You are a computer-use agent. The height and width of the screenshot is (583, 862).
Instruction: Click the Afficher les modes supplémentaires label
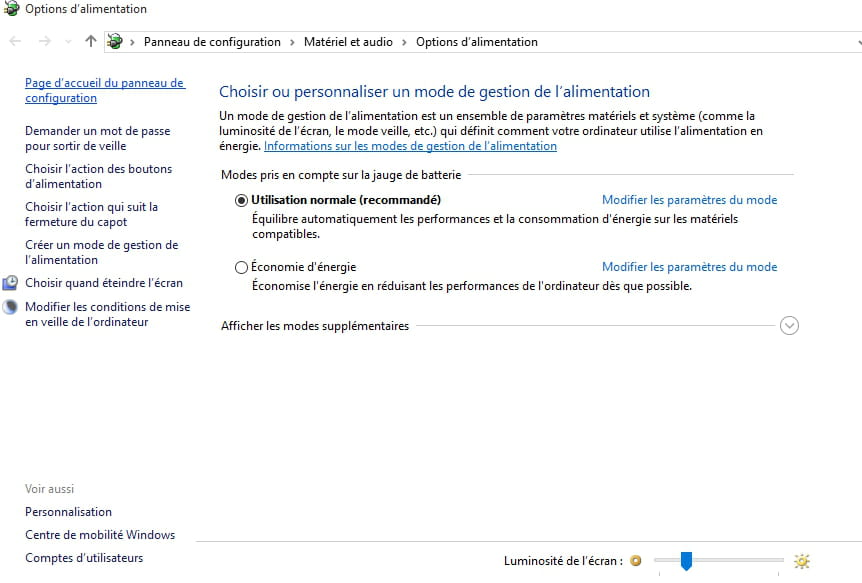(x=315, y=326)
